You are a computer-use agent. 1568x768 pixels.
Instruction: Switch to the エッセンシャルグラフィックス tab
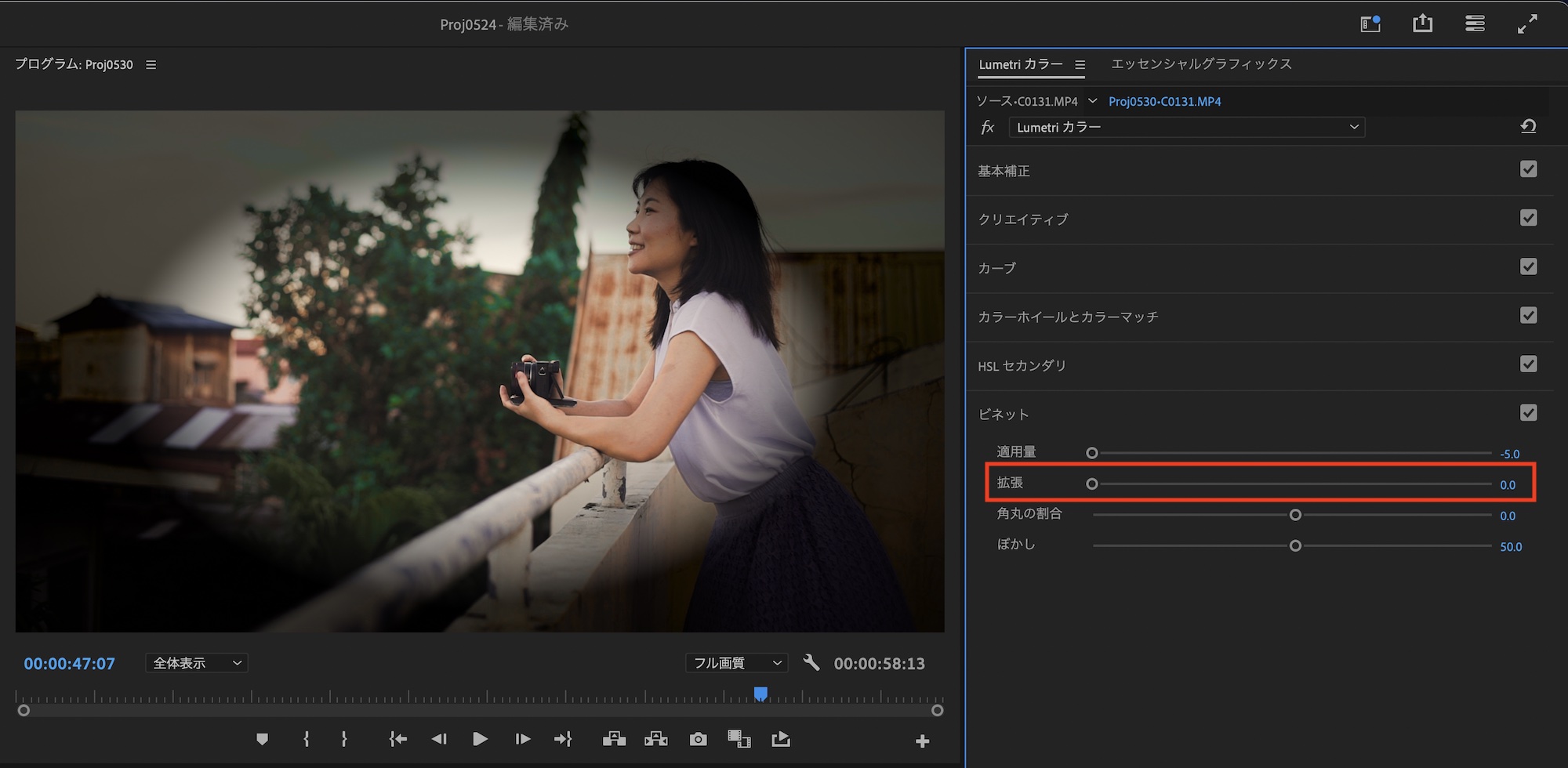point(1201,63)
